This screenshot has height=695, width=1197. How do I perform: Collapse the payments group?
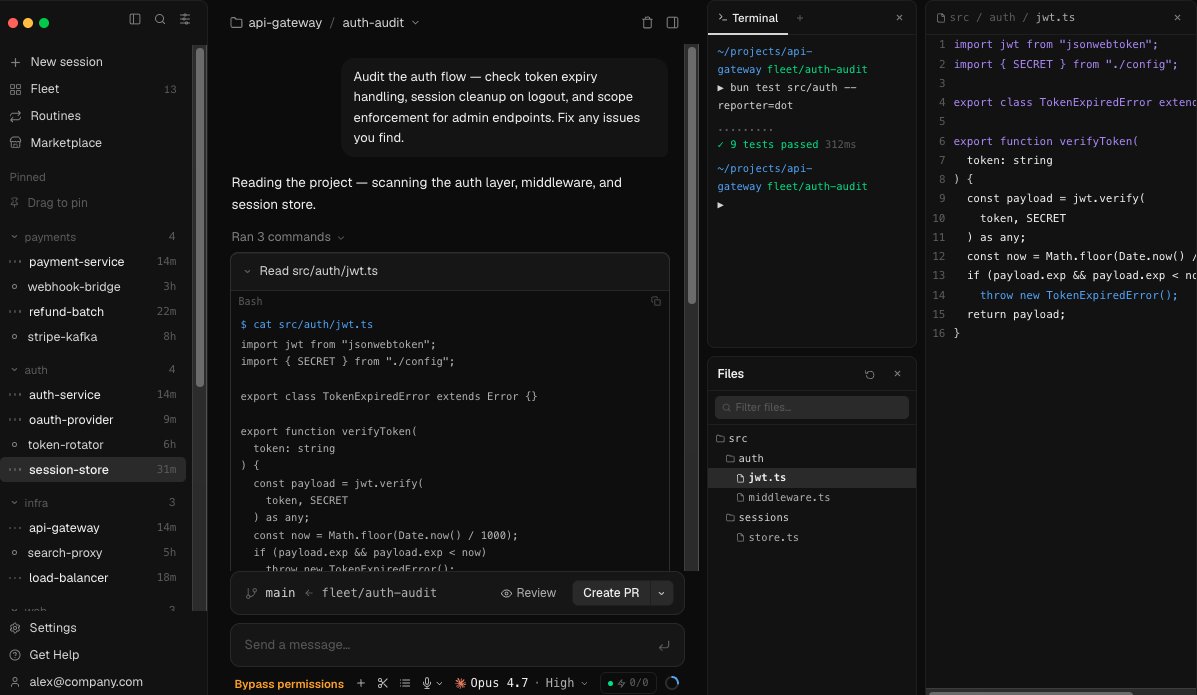coord(14,238)
